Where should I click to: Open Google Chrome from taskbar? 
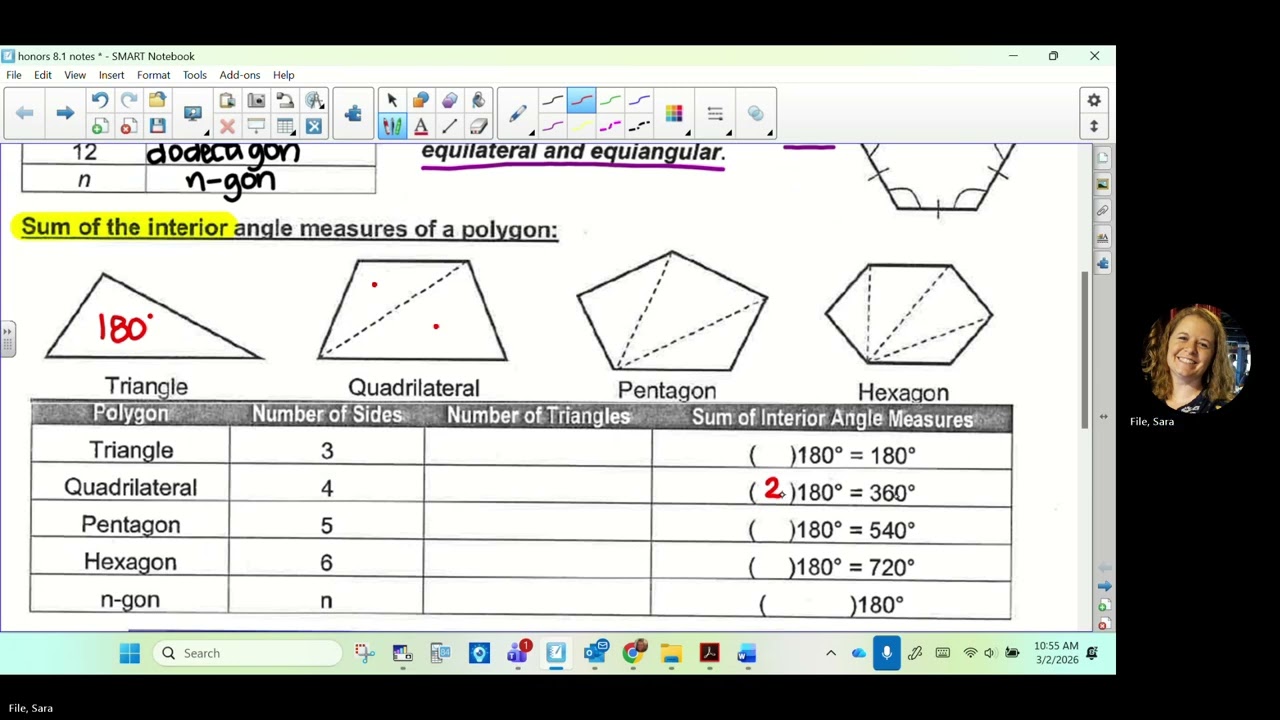point(633,653)
